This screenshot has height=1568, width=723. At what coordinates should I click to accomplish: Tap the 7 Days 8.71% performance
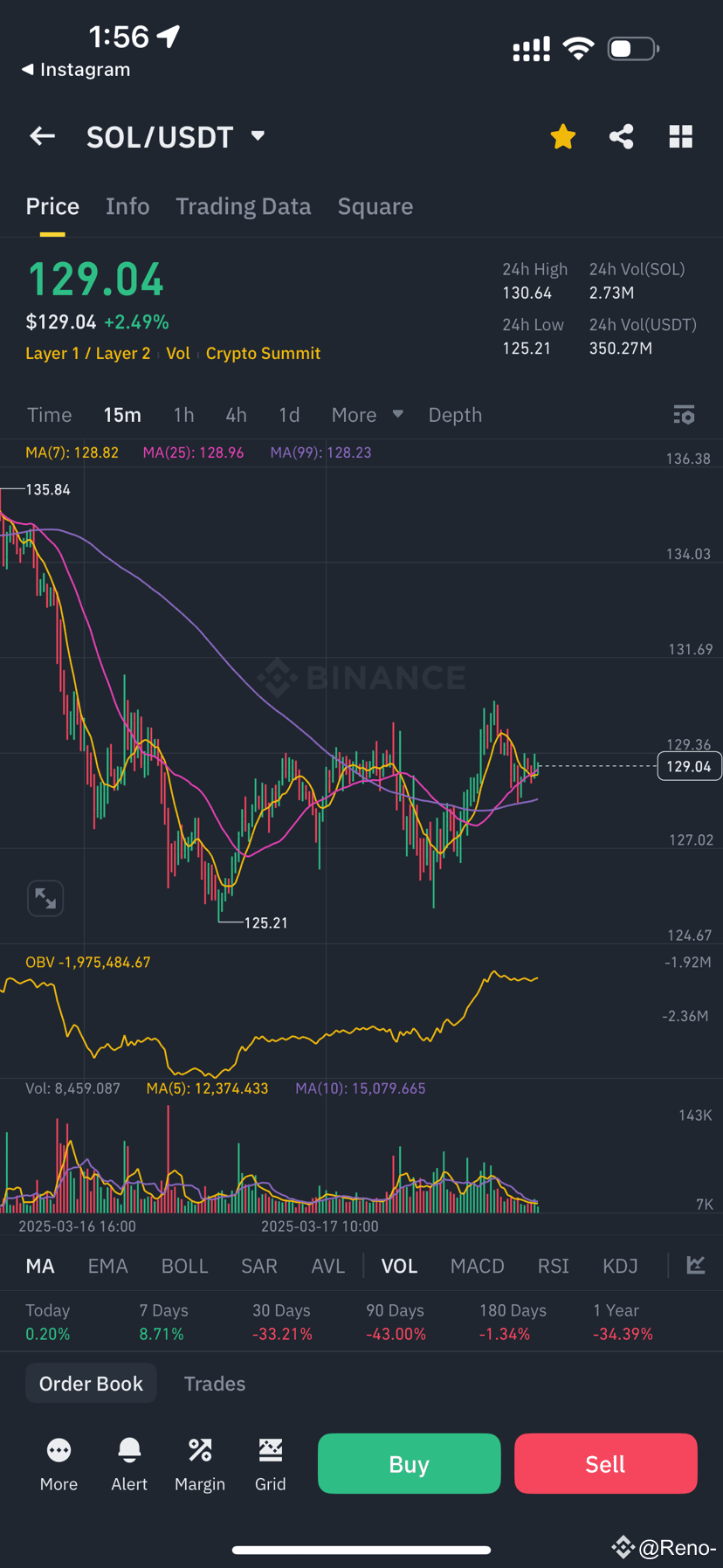pyautogui.click(x=163, y=1322)
